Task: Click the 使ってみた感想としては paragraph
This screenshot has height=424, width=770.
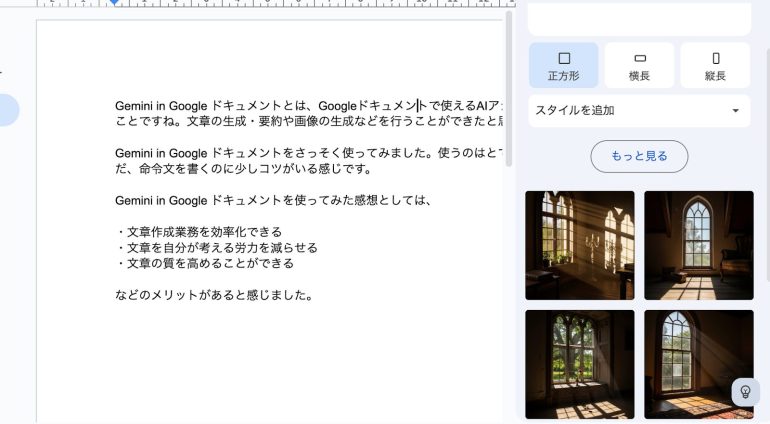Action: pos(272,200)
